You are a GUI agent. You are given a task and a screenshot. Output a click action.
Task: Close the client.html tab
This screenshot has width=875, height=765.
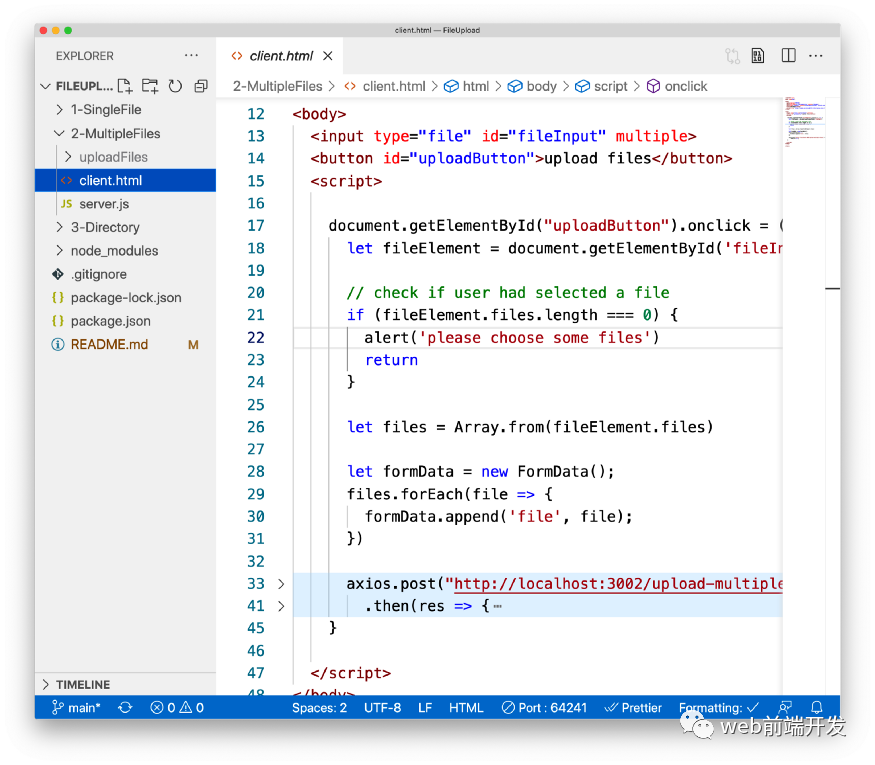(x=328, y=56)
